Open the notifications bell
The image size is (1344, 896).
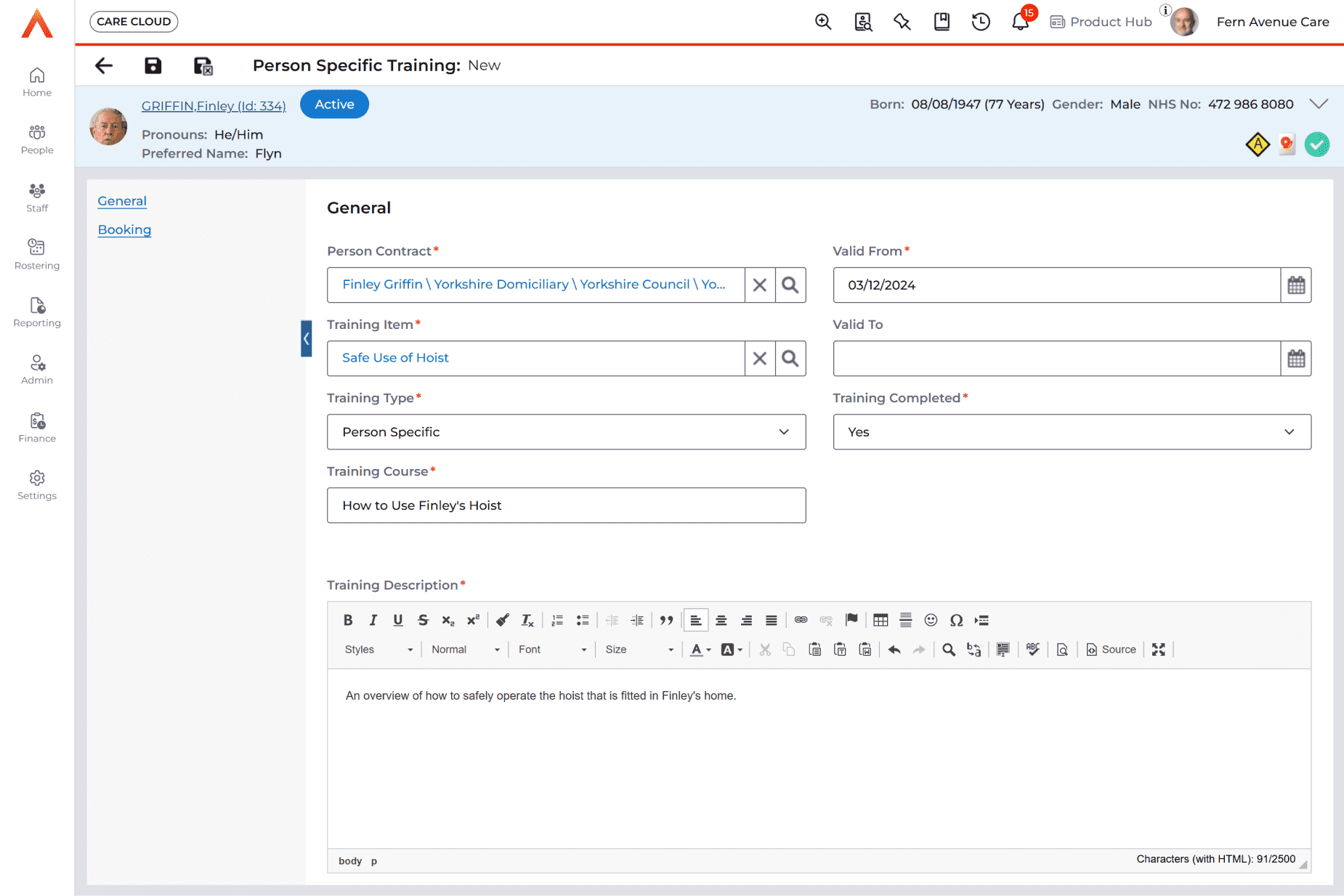pyautogui.click(x=1020, y=22)
